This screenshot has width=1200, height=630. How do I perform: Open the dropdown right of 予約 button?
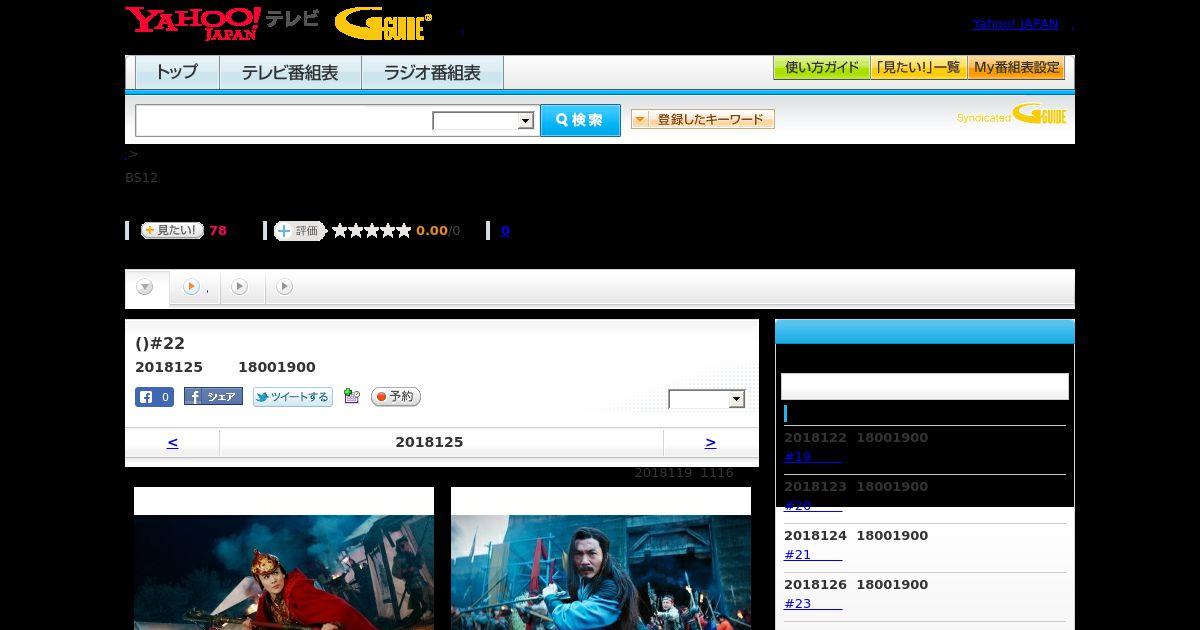coord(707,399)
